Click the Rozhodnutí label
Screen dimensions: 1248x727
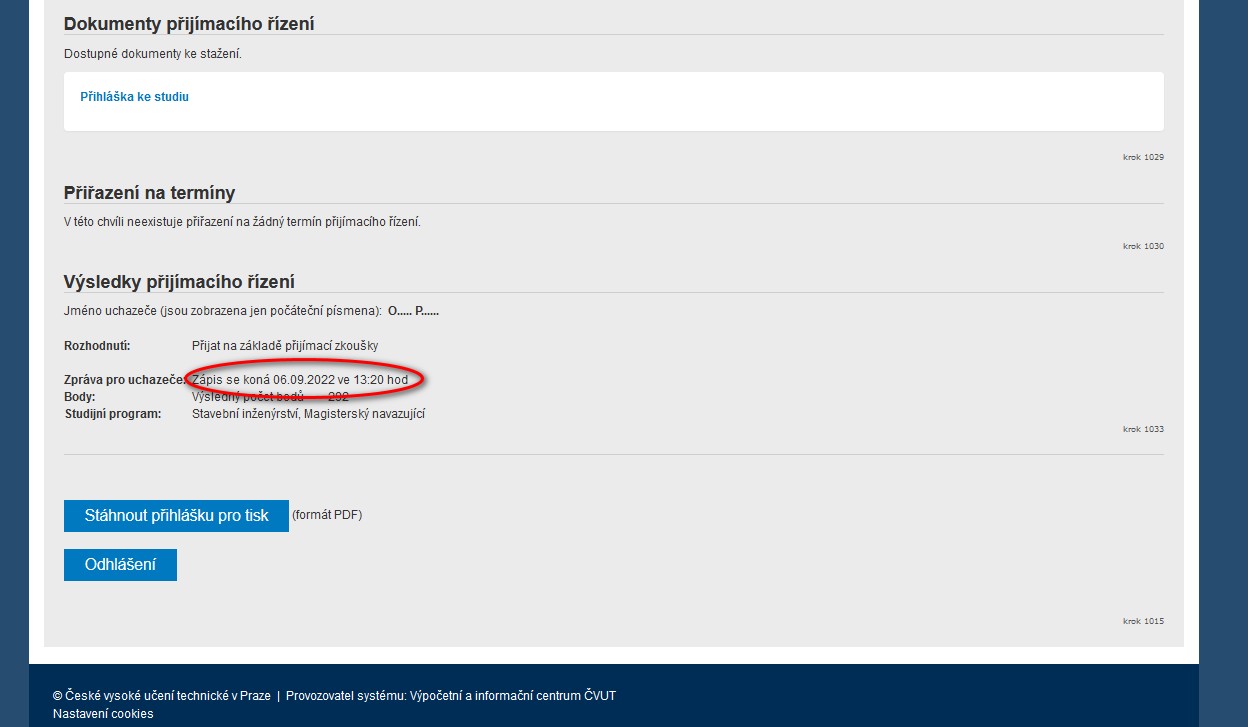coord(97,346)
